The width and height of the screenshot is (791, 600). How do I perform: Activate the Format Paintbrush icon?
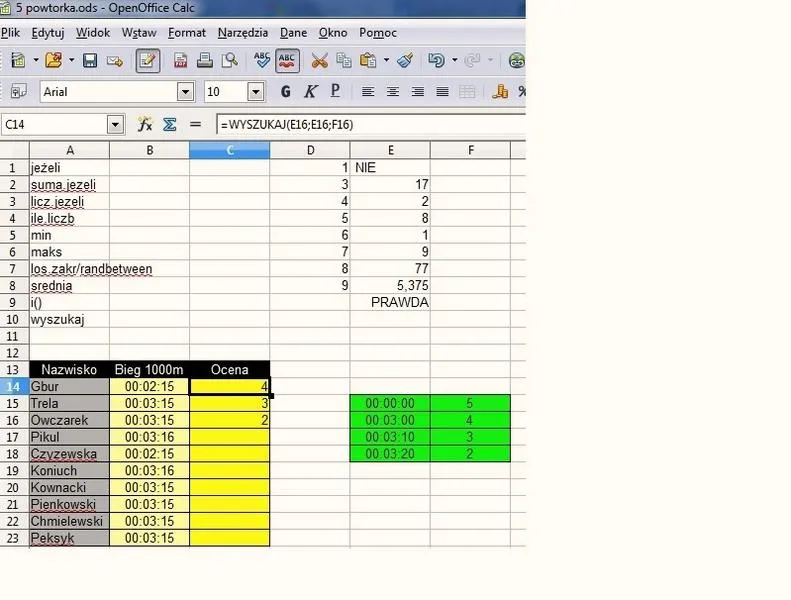[405, 61]
